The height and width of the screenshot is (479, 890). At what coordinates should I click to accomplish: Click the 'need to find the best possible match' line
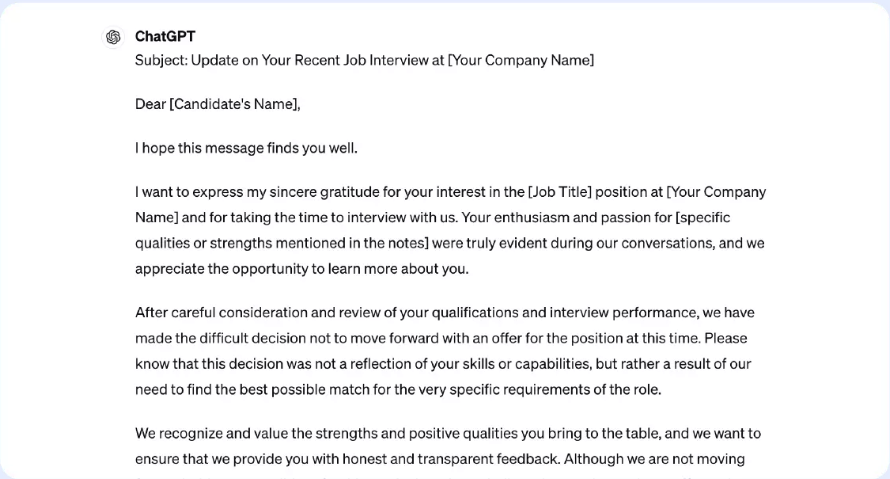398,390
